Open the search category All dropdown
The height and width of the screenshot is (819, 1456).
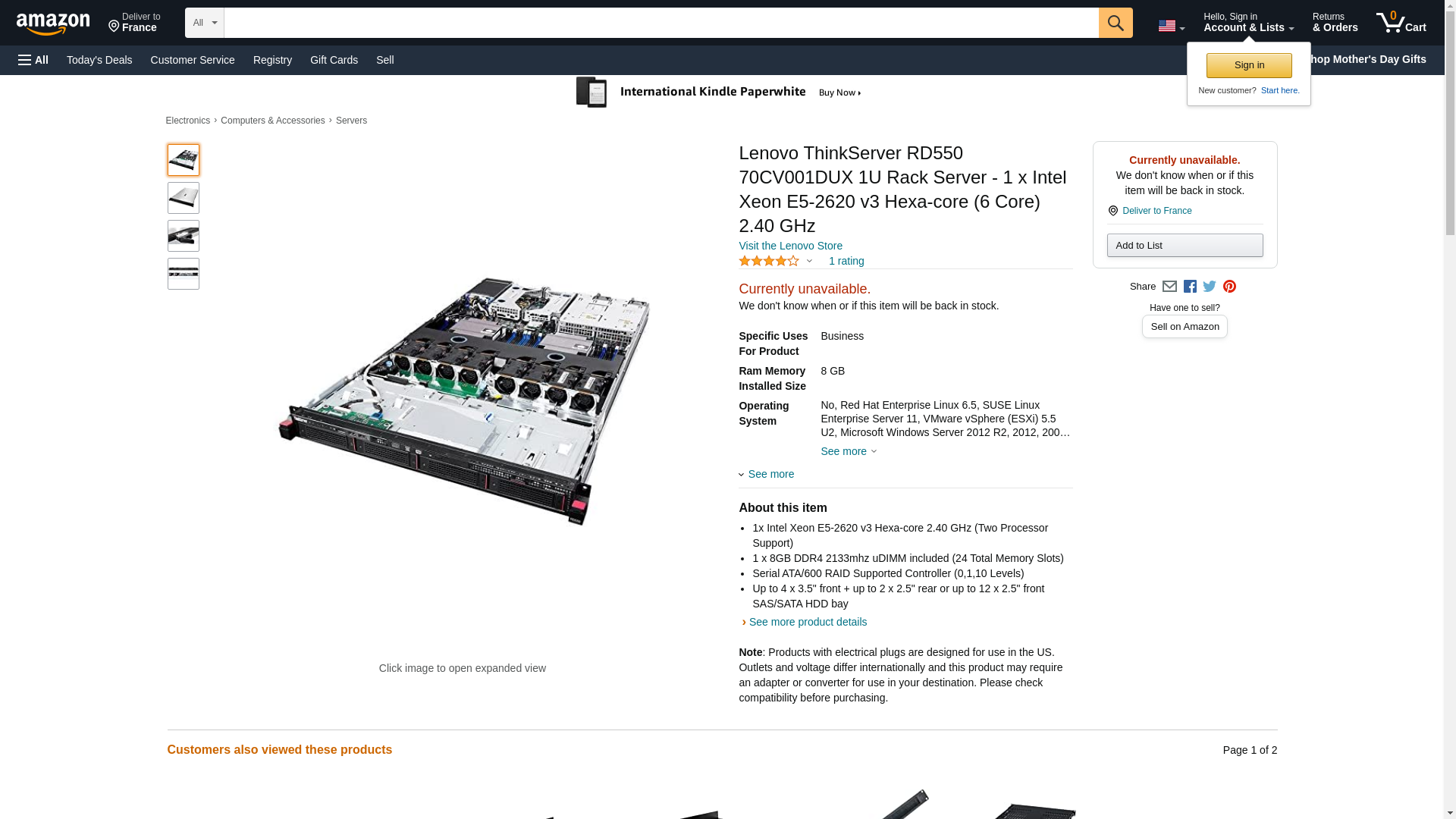click(x=204, y=23)
